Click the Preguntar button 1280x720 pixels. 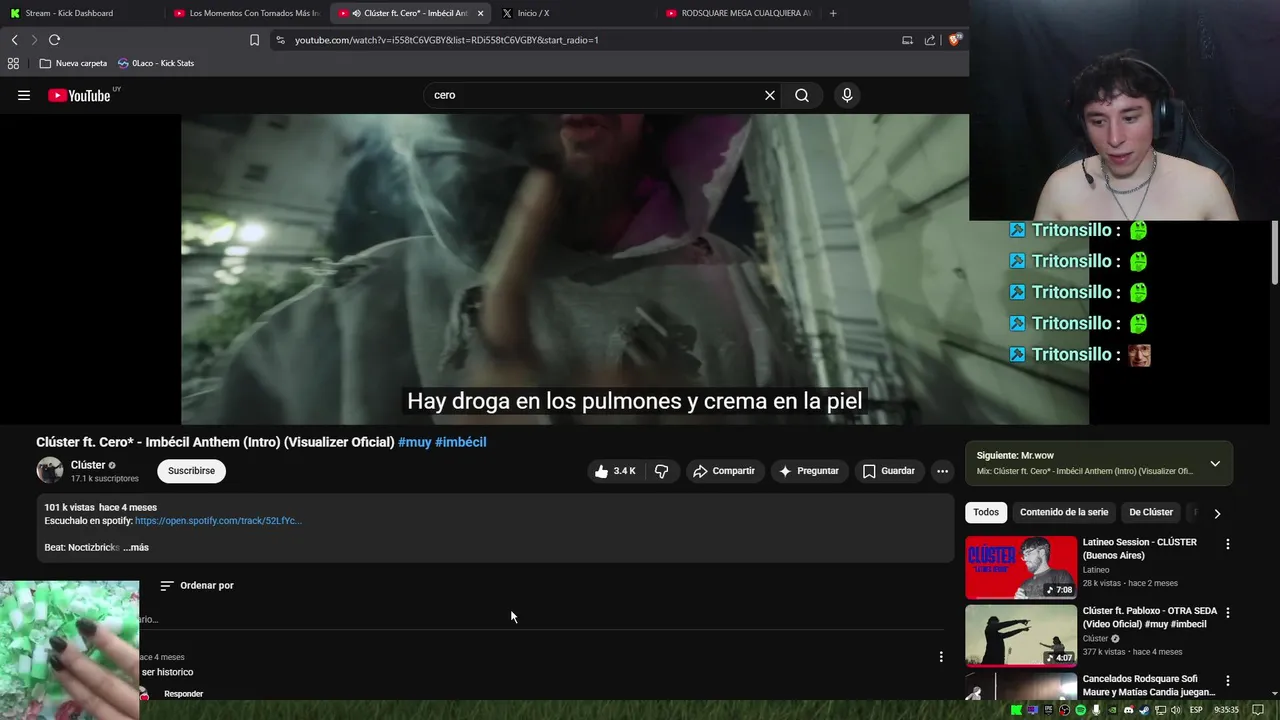click(809, 471)
